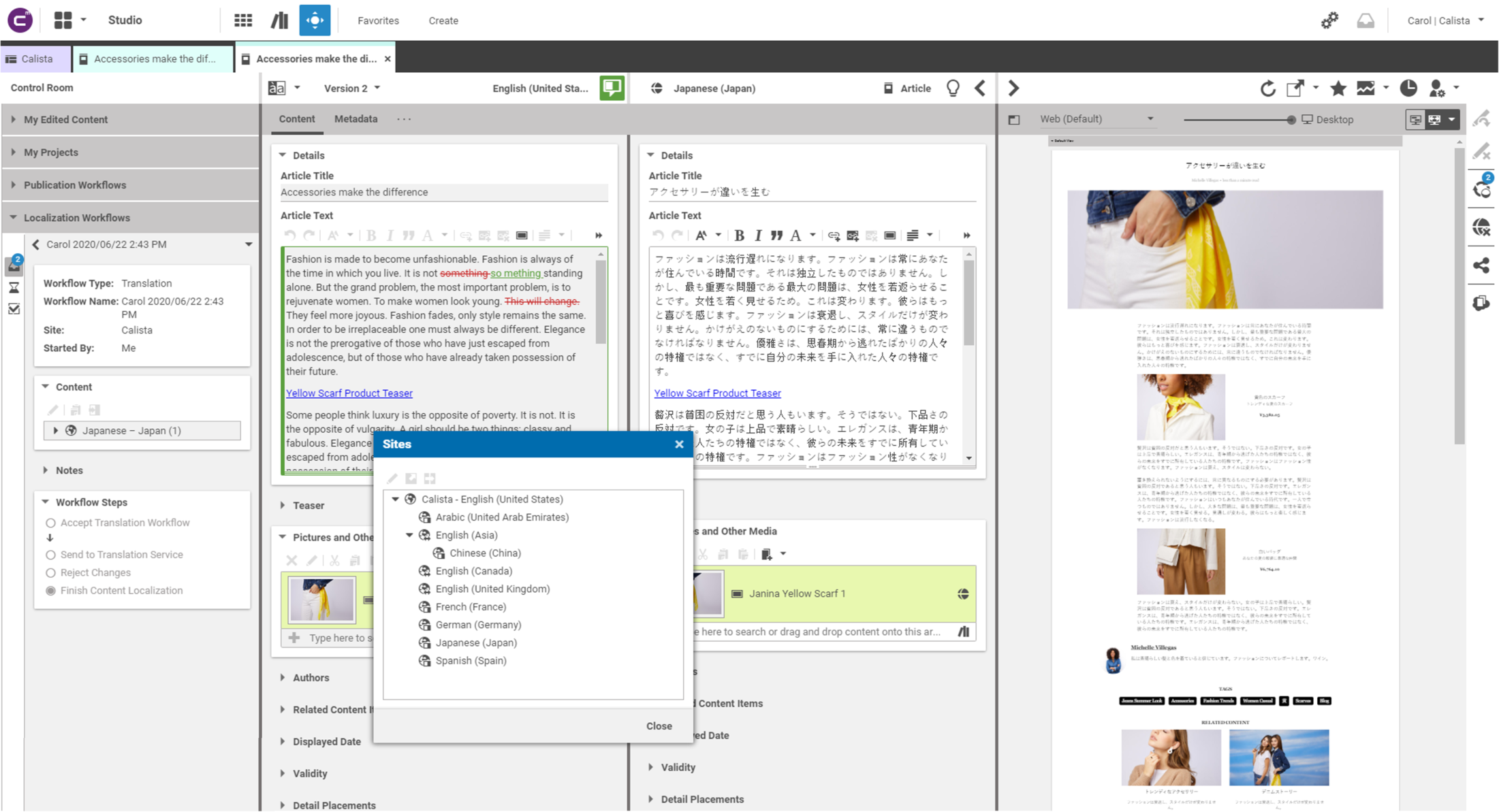1499x812 pixels.
Task: Expand the Notes section
Action: [x=46, y=470]
